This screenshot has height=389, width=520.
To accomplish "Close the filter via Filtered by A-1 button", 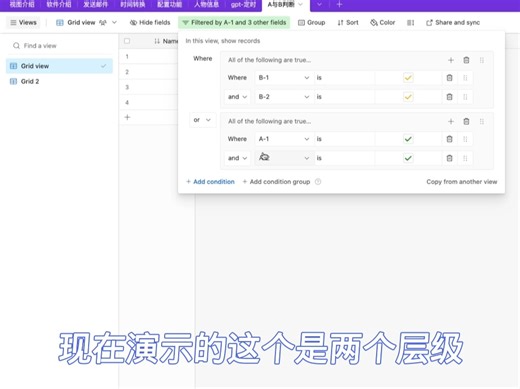I will point(234,23).
